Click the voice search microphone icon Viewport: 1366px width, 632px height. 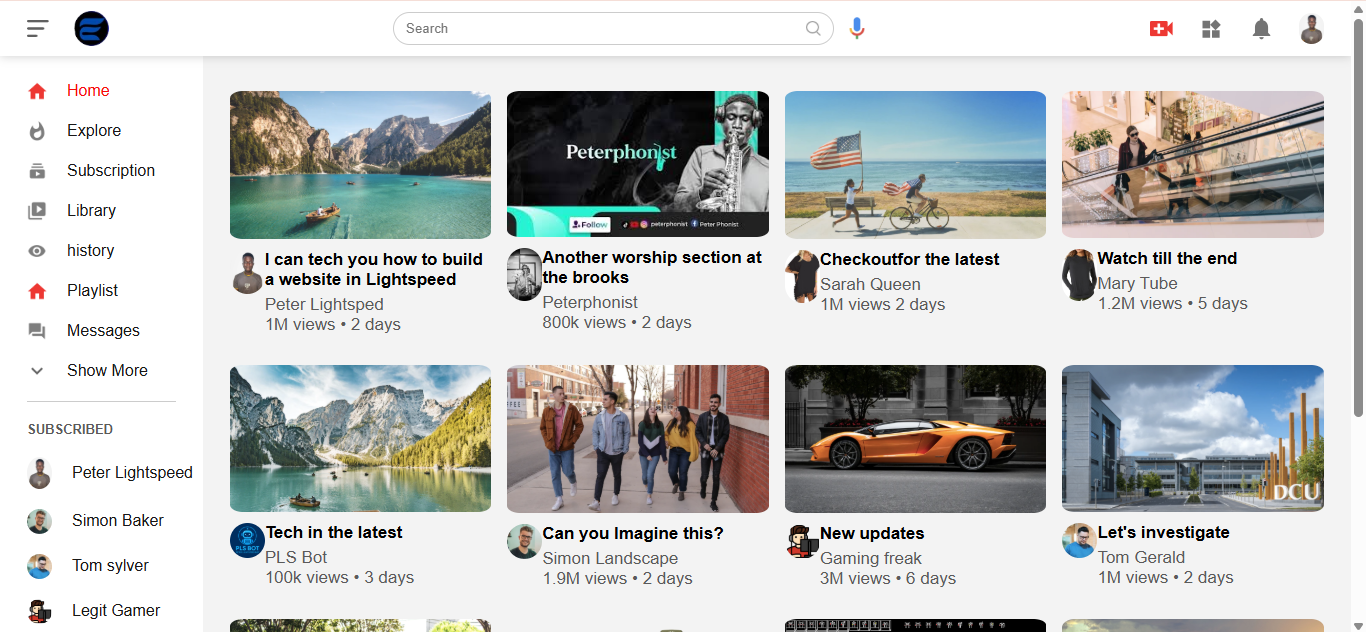click(856, 28)
